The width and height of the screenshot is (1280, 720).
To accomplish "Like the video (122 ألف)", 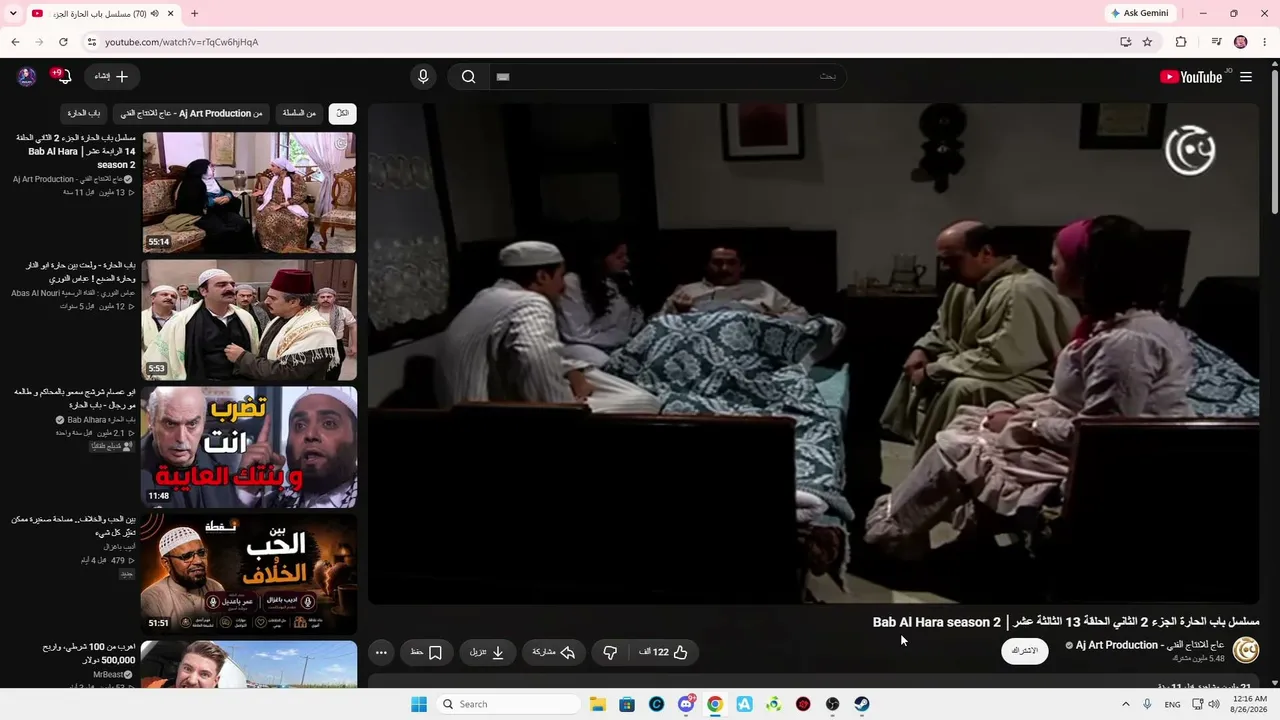I will 663,652.
